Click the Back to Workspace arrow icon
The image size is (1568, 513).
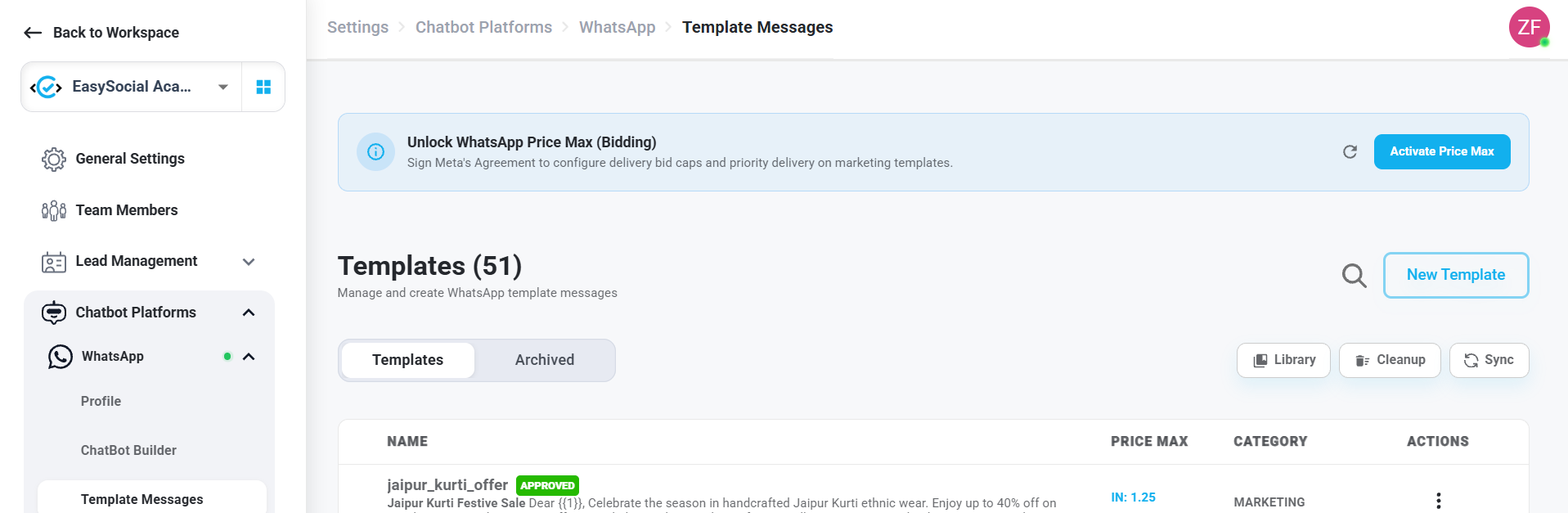(x=33, y=33)
